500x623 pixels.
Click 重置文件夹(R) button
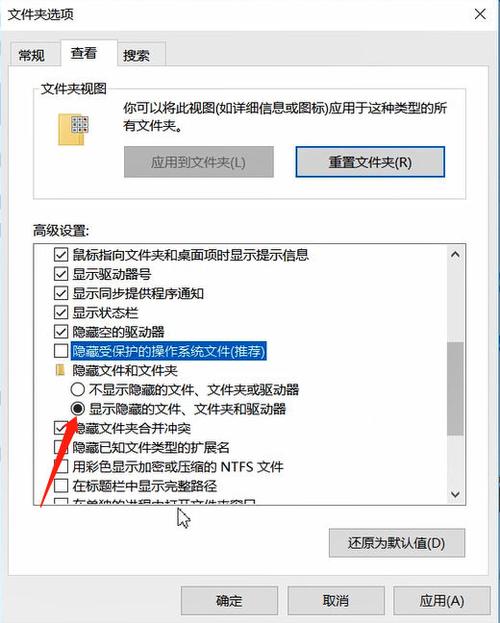click(370, 162)
